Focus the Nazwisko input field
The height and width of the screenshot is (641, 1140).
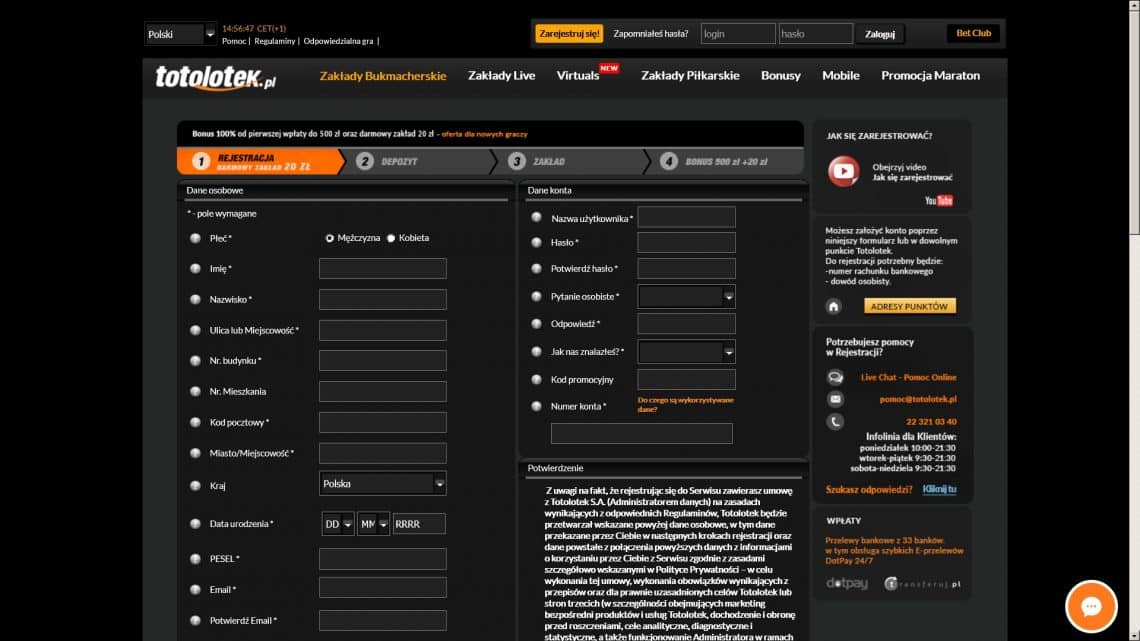(382, 299)
